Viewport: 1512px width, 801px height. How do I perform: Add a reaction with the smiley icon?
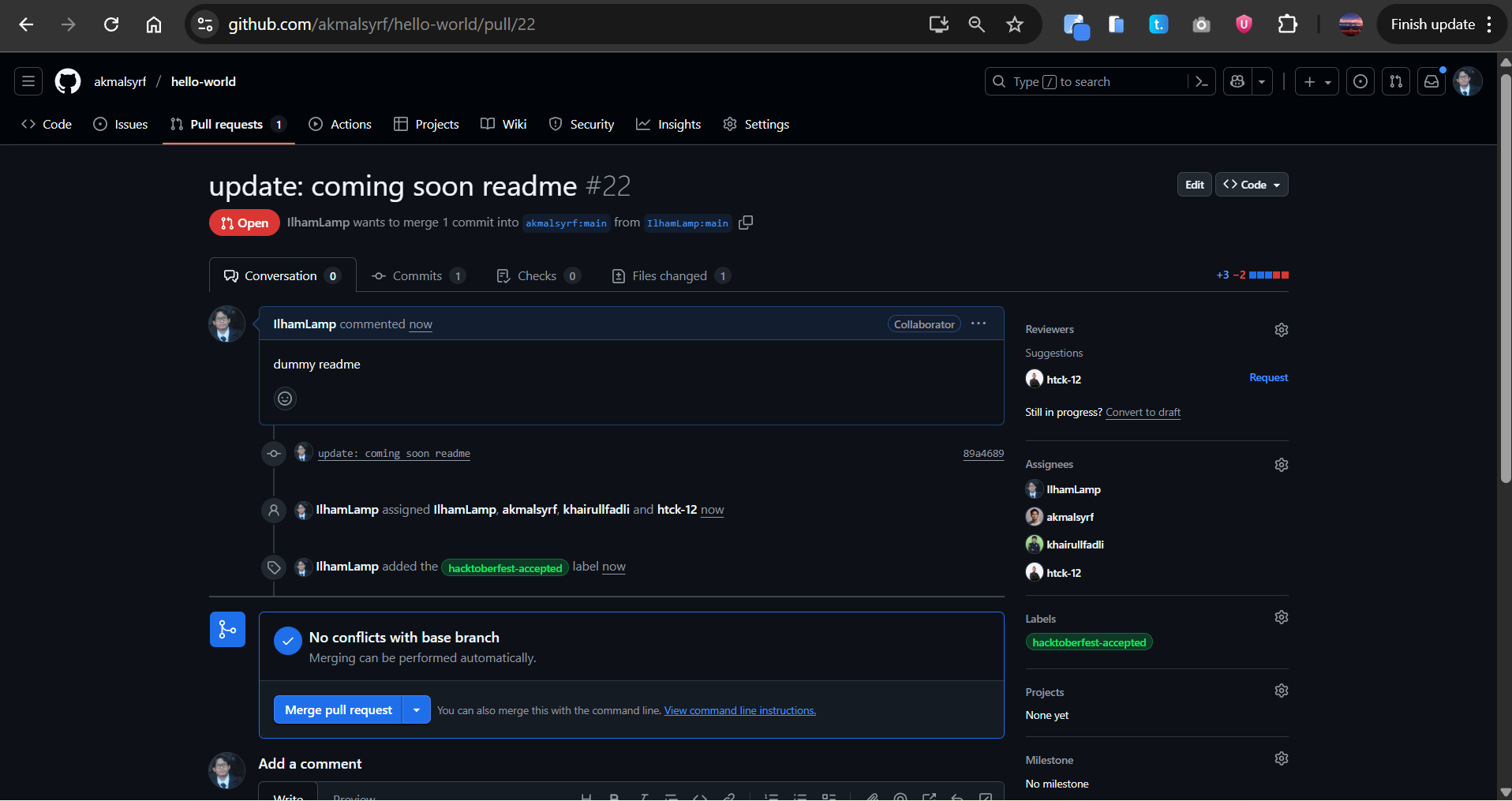click(285, 399)
